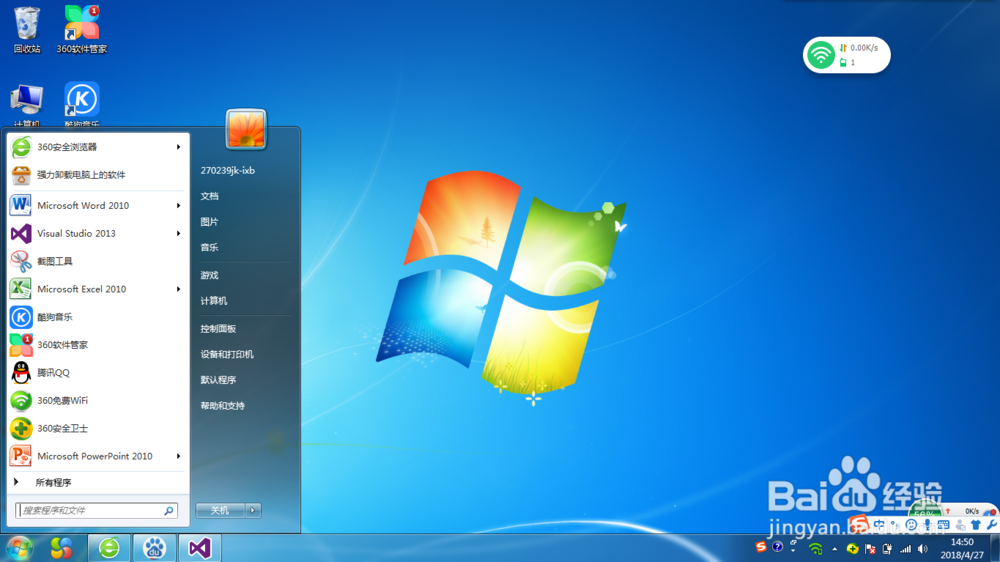
Task: Open 360安全浏览器 from the Start menu
Action: [x=96, y=147]
